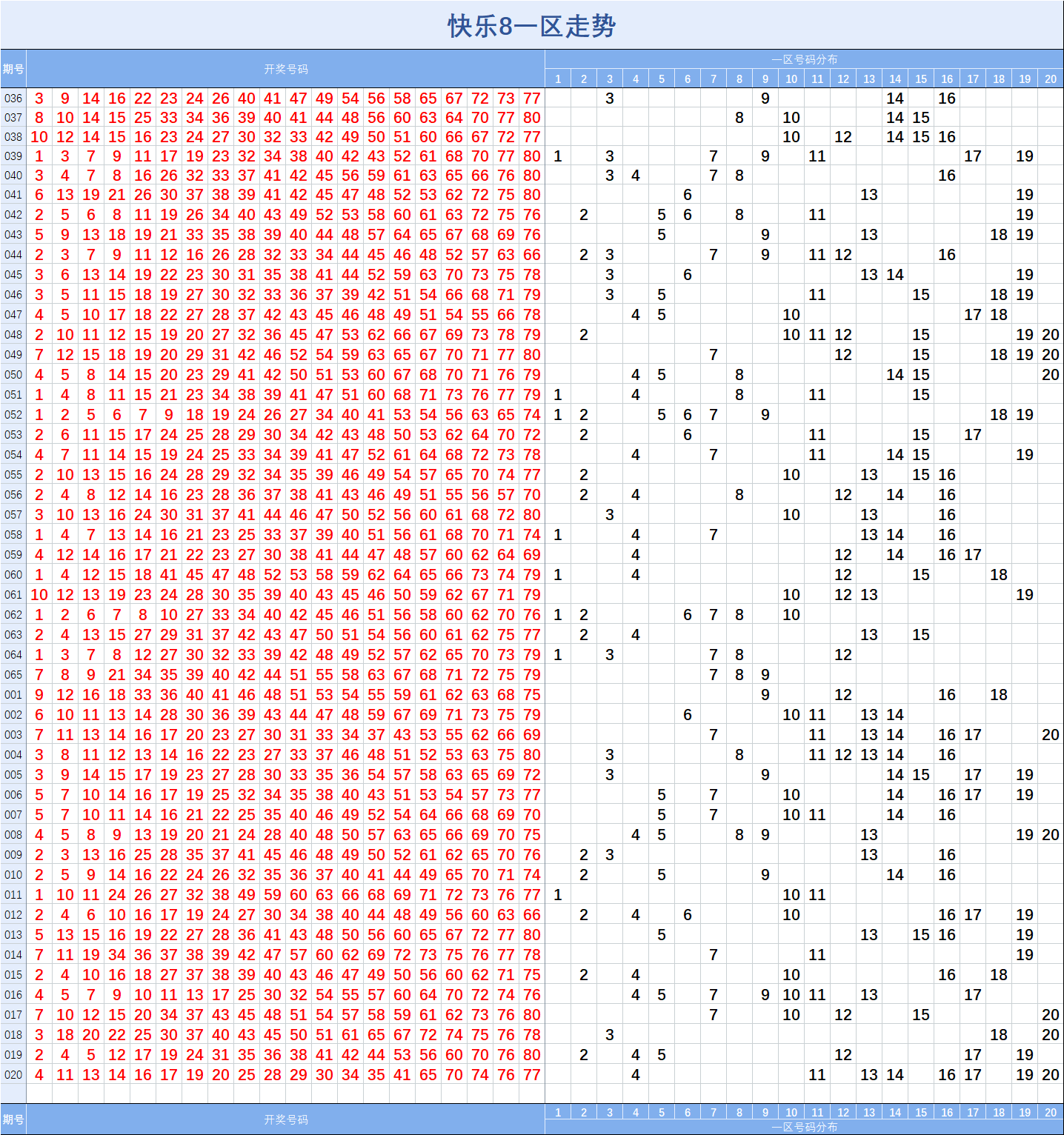Click the footer 开奖号码 label

tap(285, 1119)
